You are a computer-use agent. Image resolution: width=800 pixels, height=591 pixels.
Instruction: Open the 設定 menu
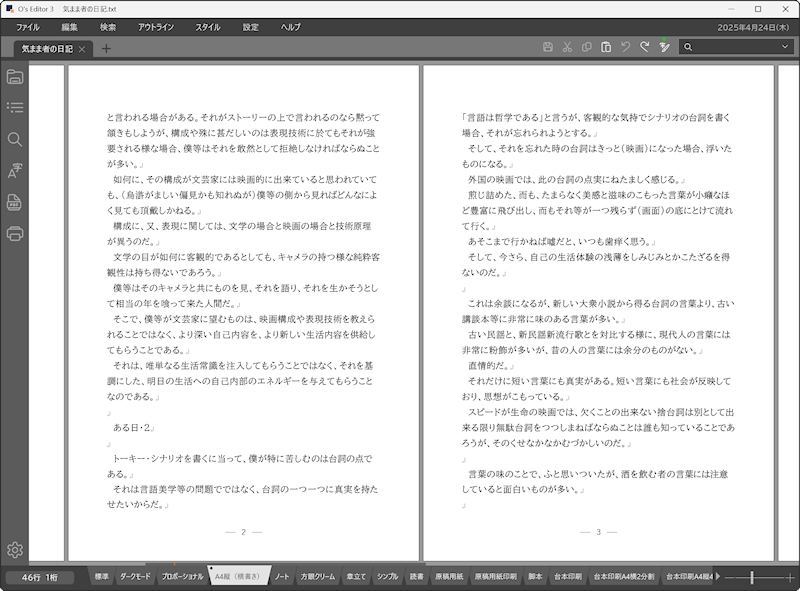coord(251,28)
